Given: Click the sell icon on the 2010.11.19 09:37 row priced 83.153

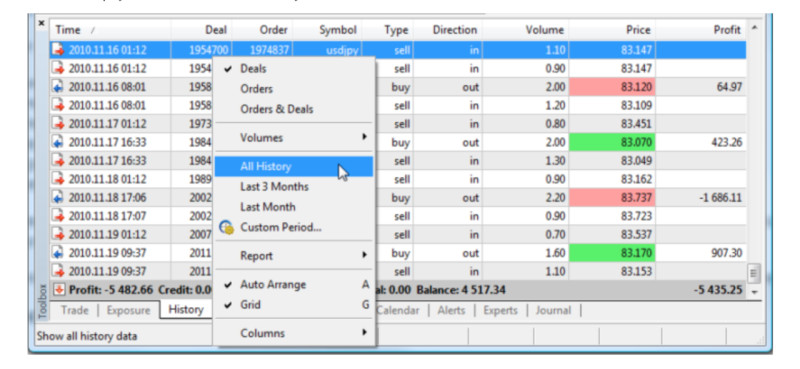Looking at the screenshot, I should (x=58, y=272).
